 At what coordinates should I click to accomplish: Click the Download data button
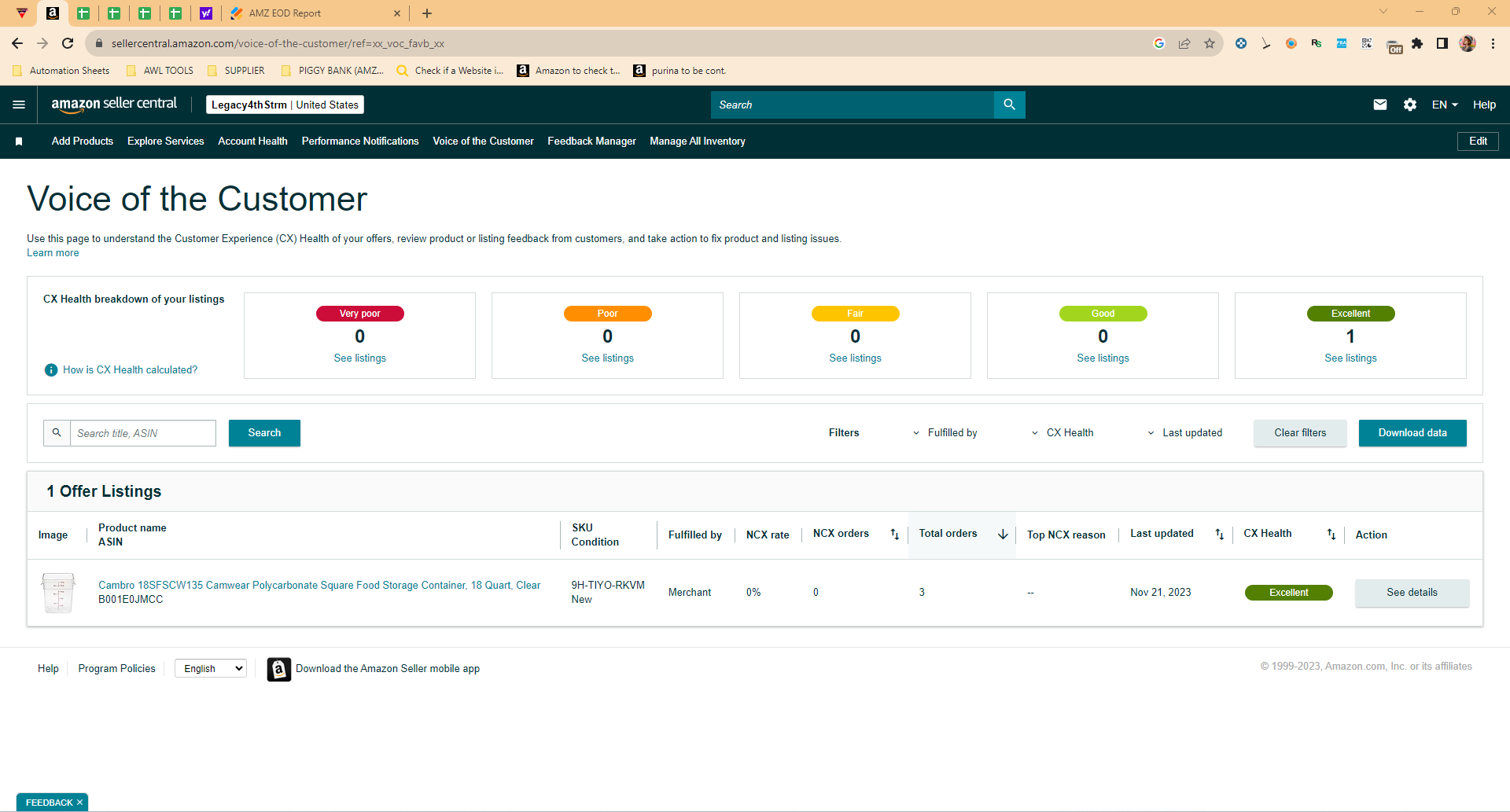(x=1412, y=433)
